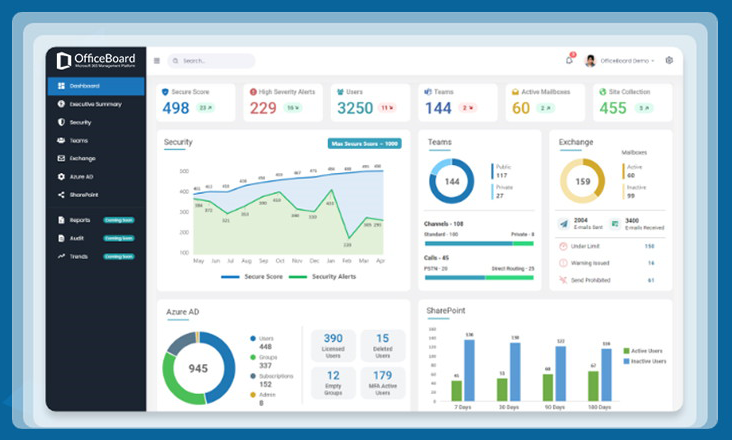Click the Azure AD donut chart showing 945

tap(198, 368)
